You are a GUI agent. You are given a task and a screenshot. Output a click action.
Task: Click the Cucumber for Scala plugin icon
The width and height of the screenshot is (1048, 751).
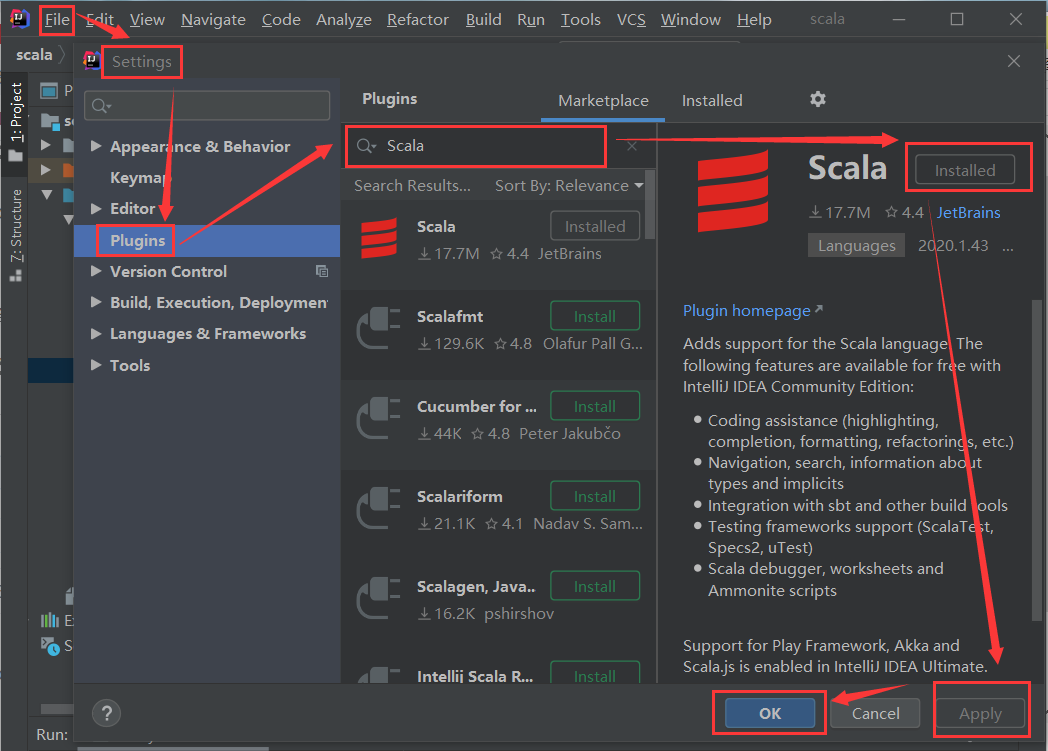(x=378, y=418)
